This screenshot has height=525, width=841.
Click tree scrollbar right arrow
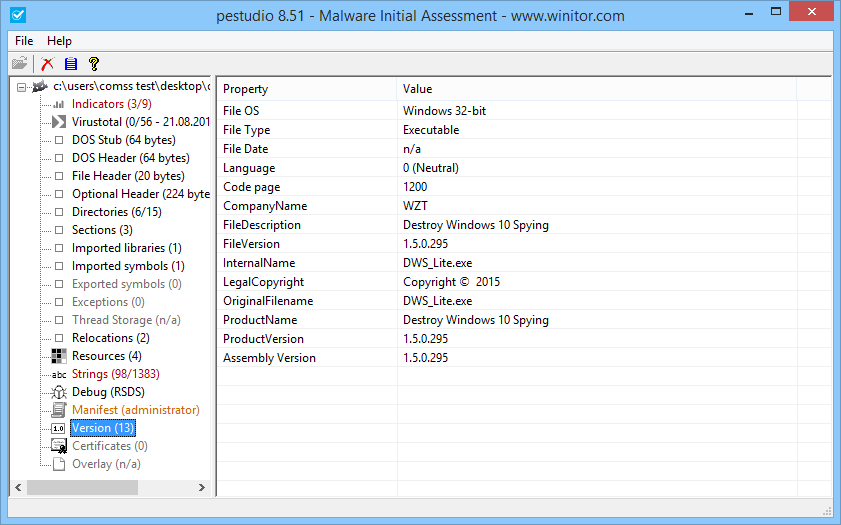[202, 487]
